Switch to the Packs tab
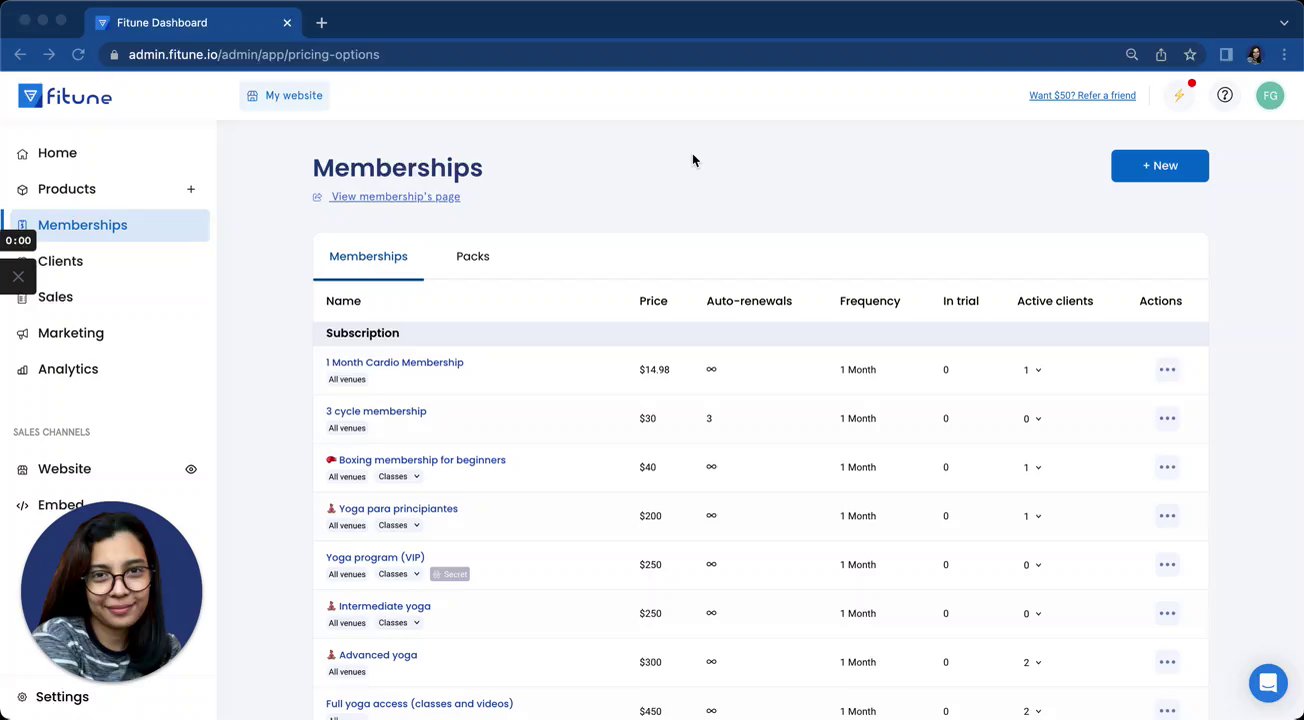This screenshot has height=720, width=1304. (473, 256)
